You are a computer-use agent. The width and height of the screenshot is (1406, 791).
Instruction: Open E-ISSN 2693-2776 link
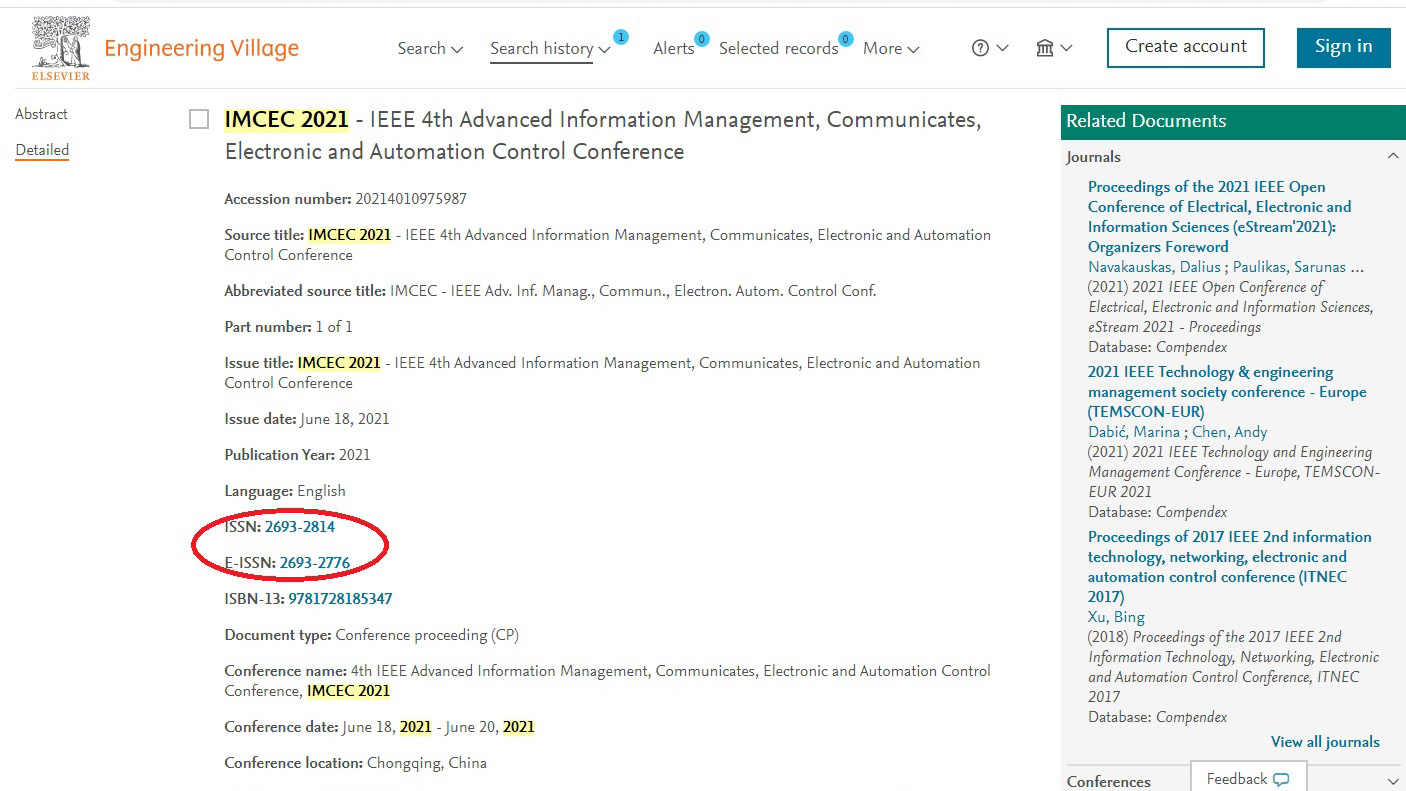pyautogui.click(x=315, y=563)
